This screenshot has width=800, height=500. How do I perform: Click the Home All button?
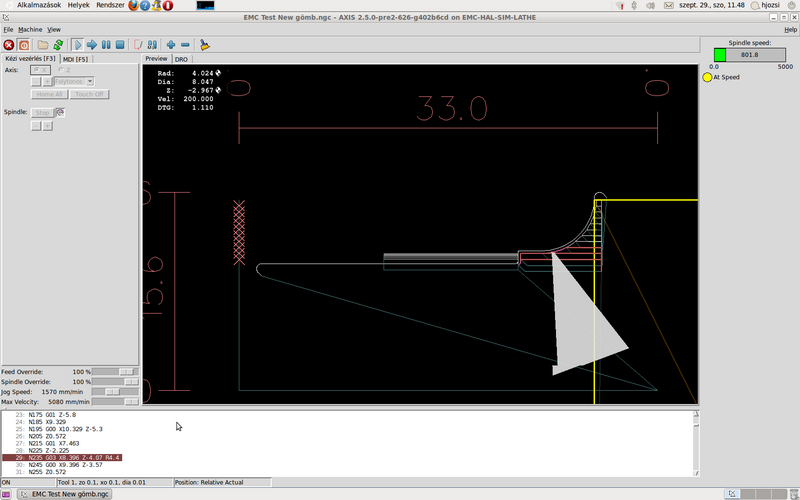tap(49, 93)
